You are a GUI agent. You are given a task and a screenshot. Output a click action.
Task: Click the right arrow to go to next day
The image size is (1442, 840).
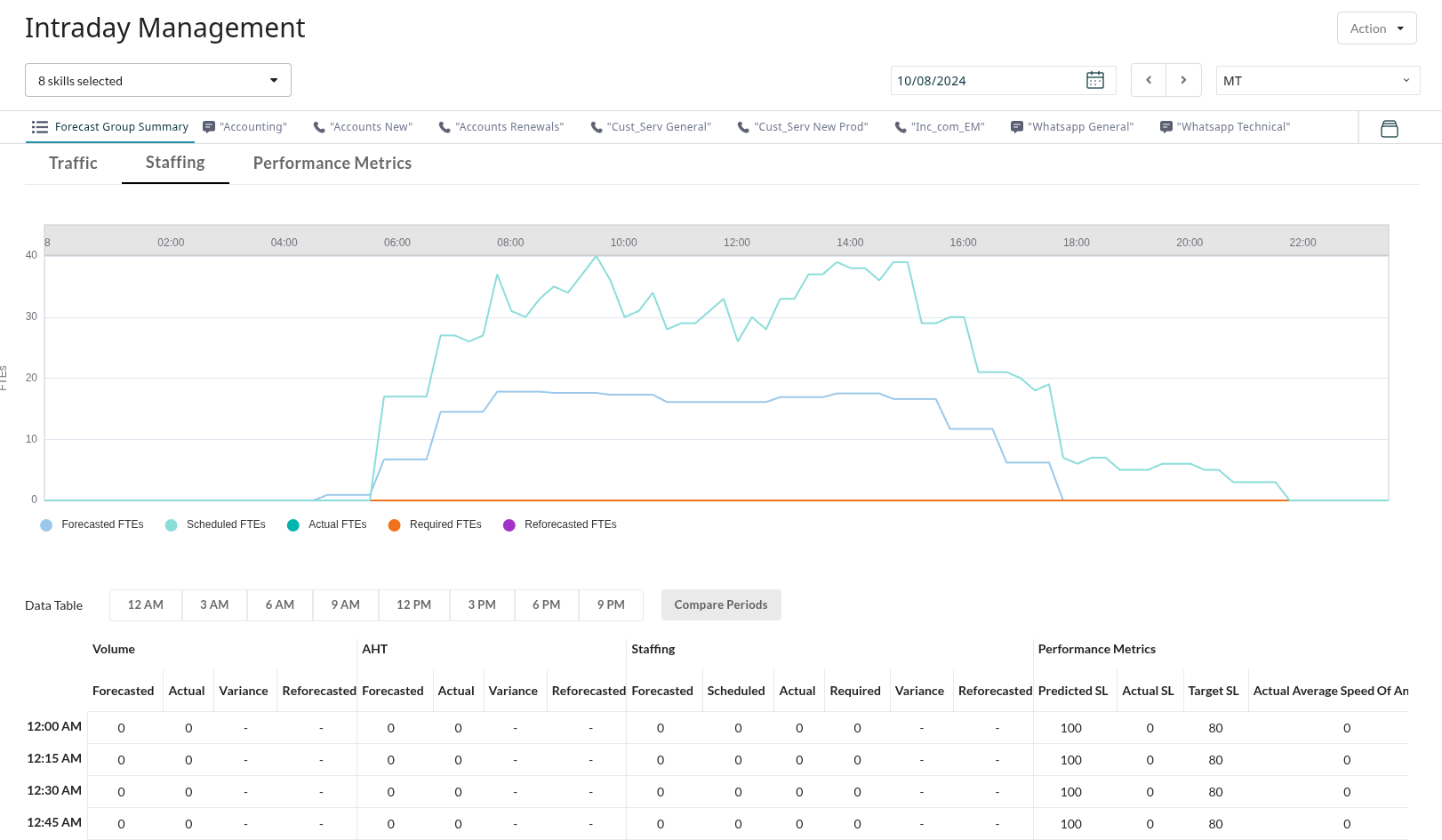(1183, 79)
